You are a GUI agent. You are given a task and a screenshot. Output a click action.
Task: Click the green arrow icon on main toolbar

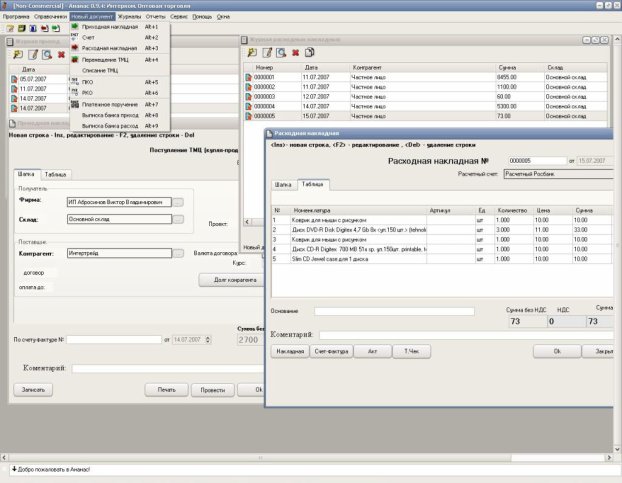[x=56, y=29]
